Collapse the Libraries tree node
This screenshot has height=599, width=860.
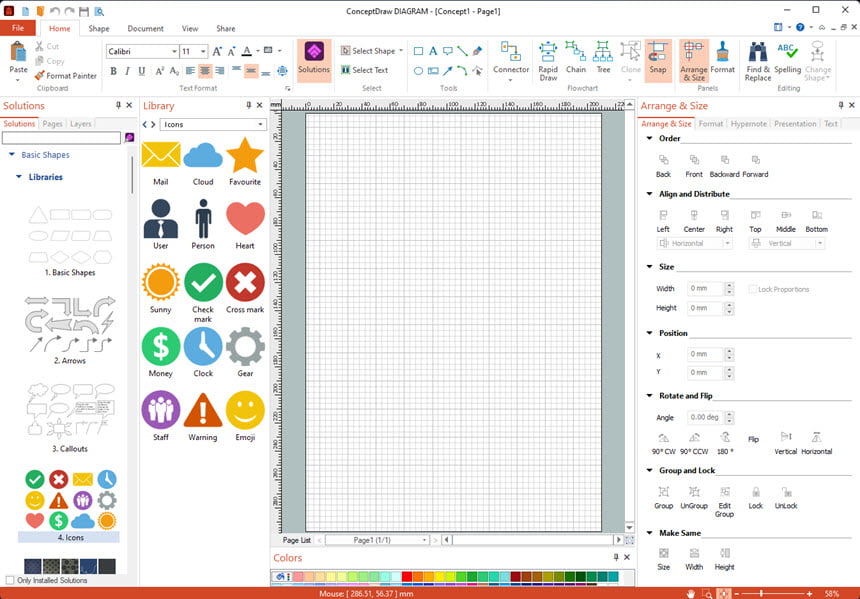tap(19, 177)
